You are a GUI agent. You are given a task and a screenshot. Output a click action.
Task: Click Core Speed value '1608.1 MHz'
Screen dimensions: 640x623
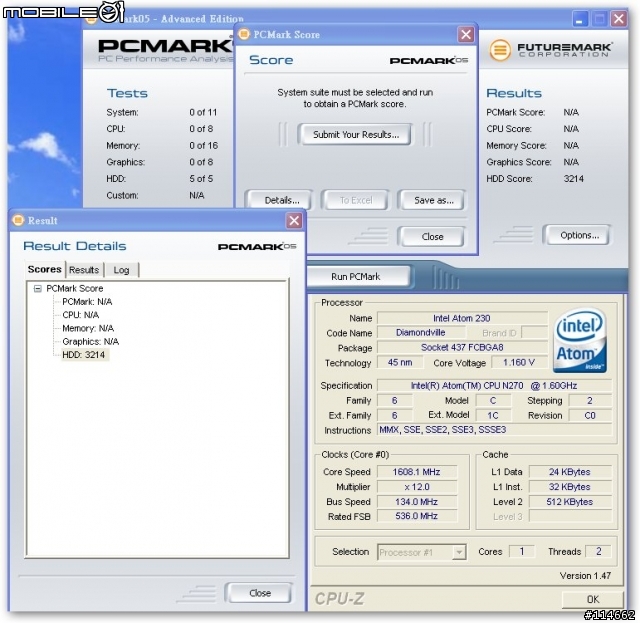click(x=416, y=472)
